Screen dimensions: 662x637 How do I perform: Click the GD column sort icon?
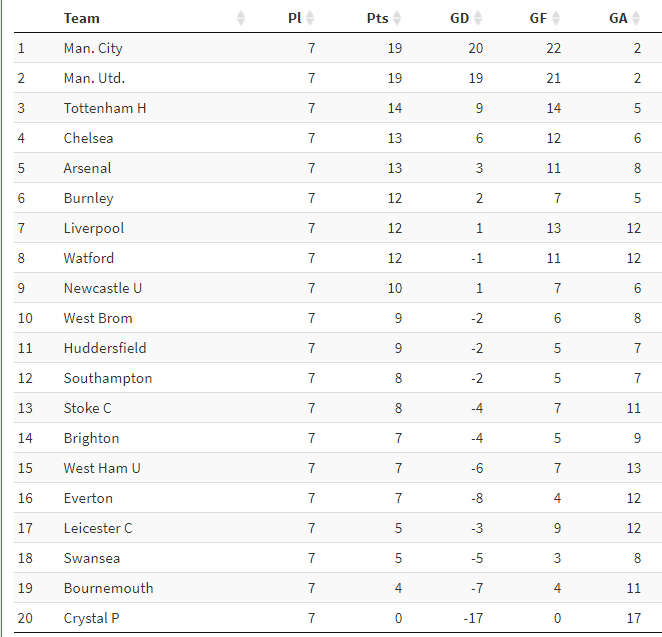[477, 18]
